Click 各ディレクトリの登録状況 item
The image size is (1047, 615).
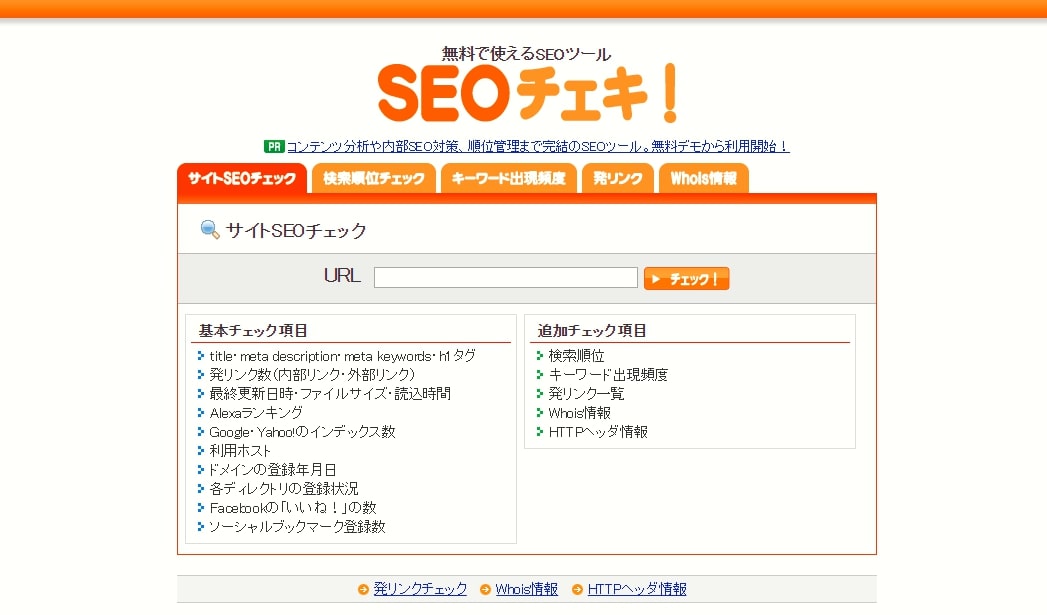point(284,489)
